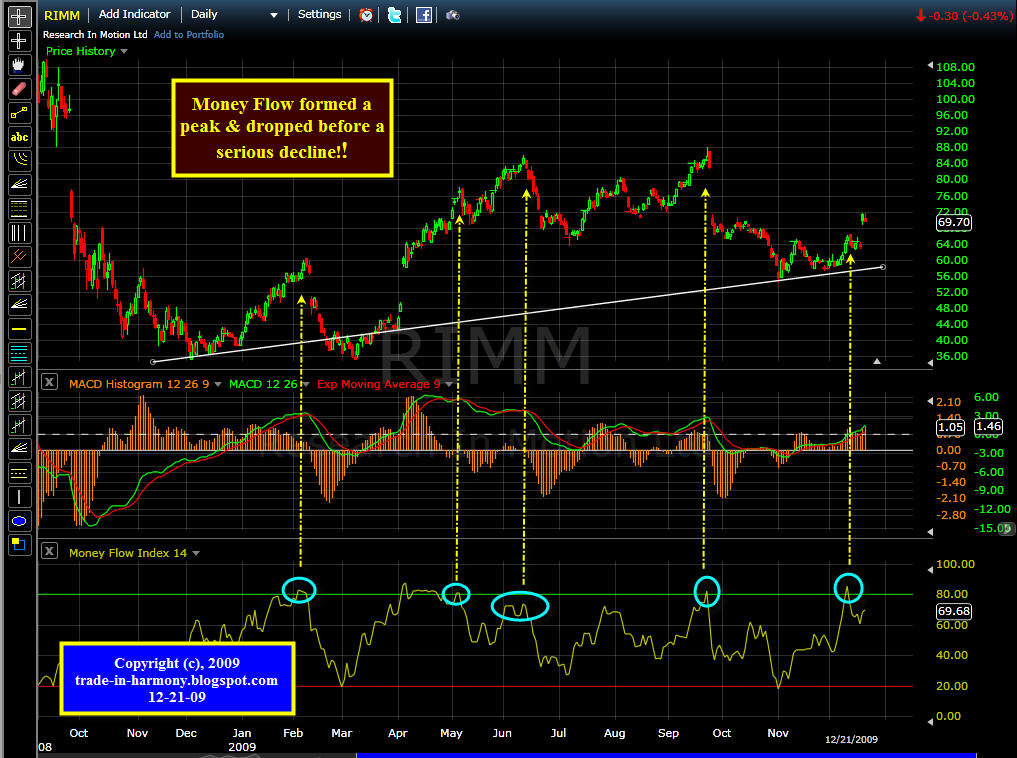Screen dimensions: 1017x758
Task: Select the pink eraser tool
Action: pos(19,89)
